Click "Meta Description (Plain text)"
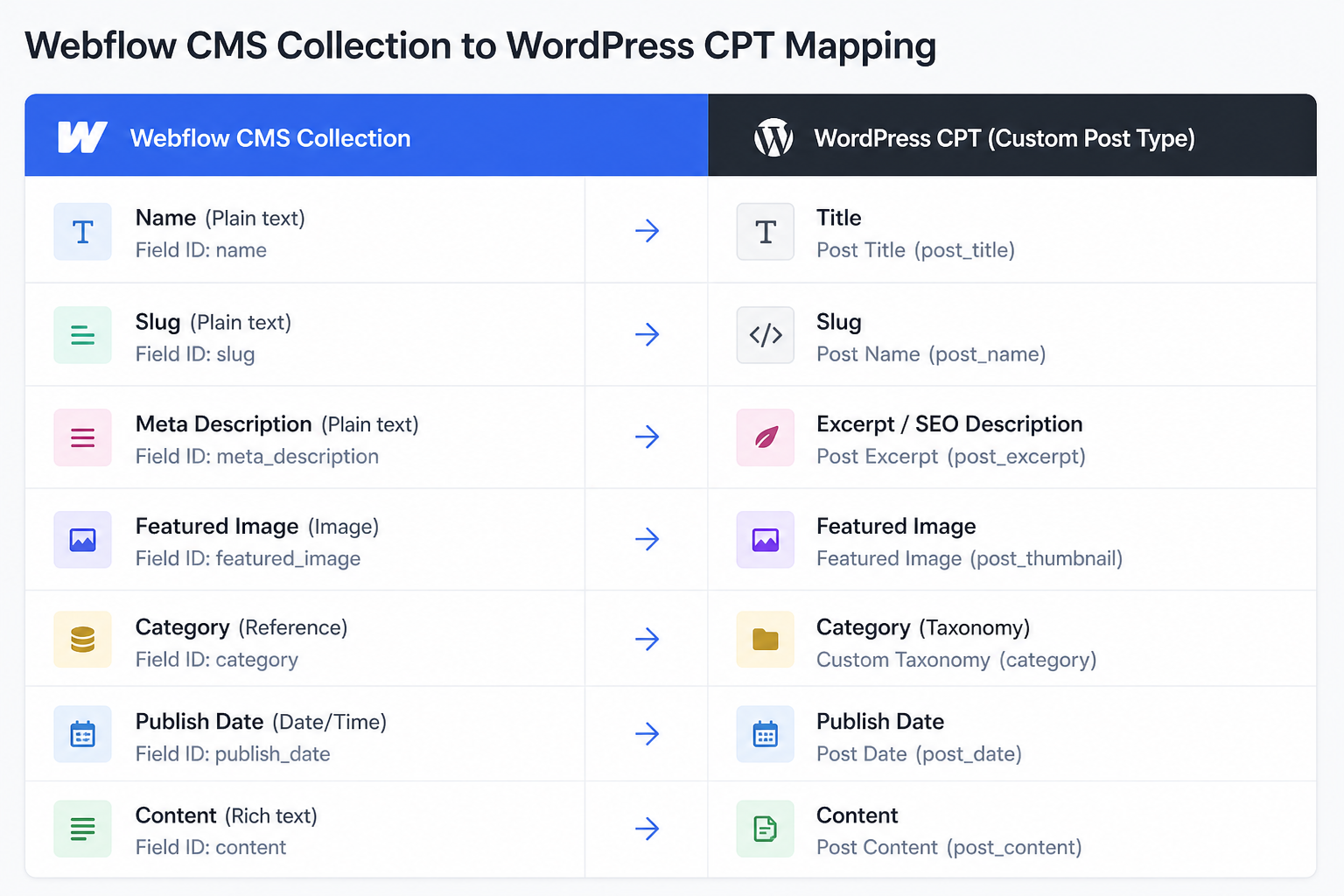Screen dimensions: 1344x896 point(277,424)
